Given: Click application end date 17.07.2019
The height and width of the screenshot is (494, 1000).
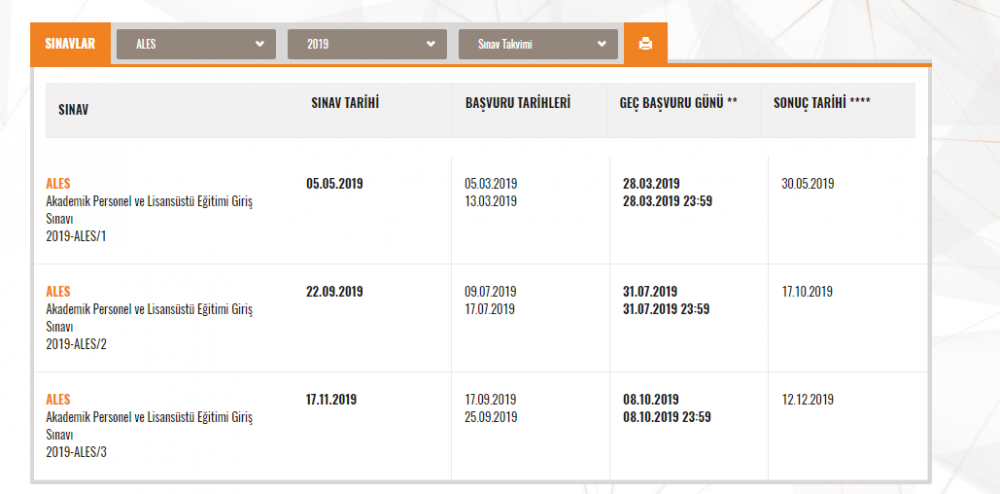Looking at the screenshot, I should pyautogui.click(x=490, y=309).
